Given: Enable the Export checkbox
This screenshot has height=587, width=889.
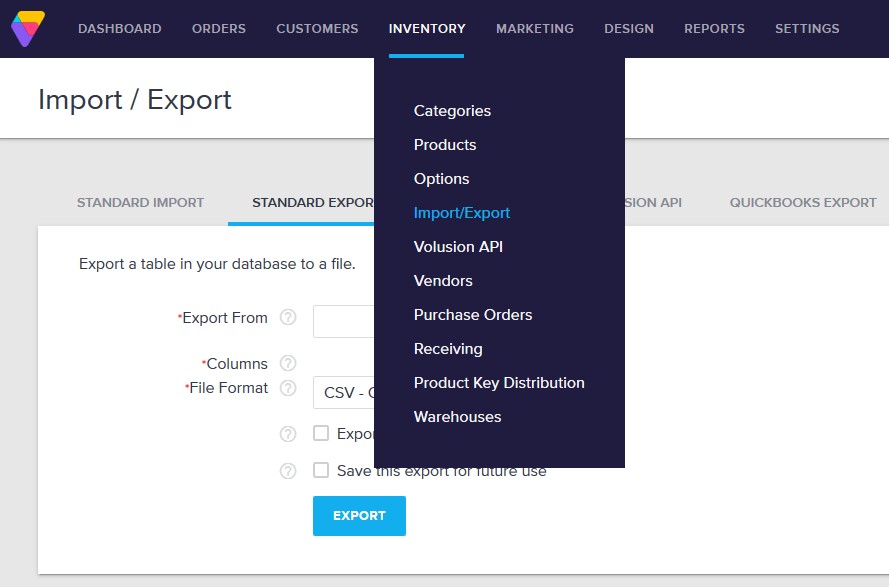Looking at the screenshot, I should [322, 434].
